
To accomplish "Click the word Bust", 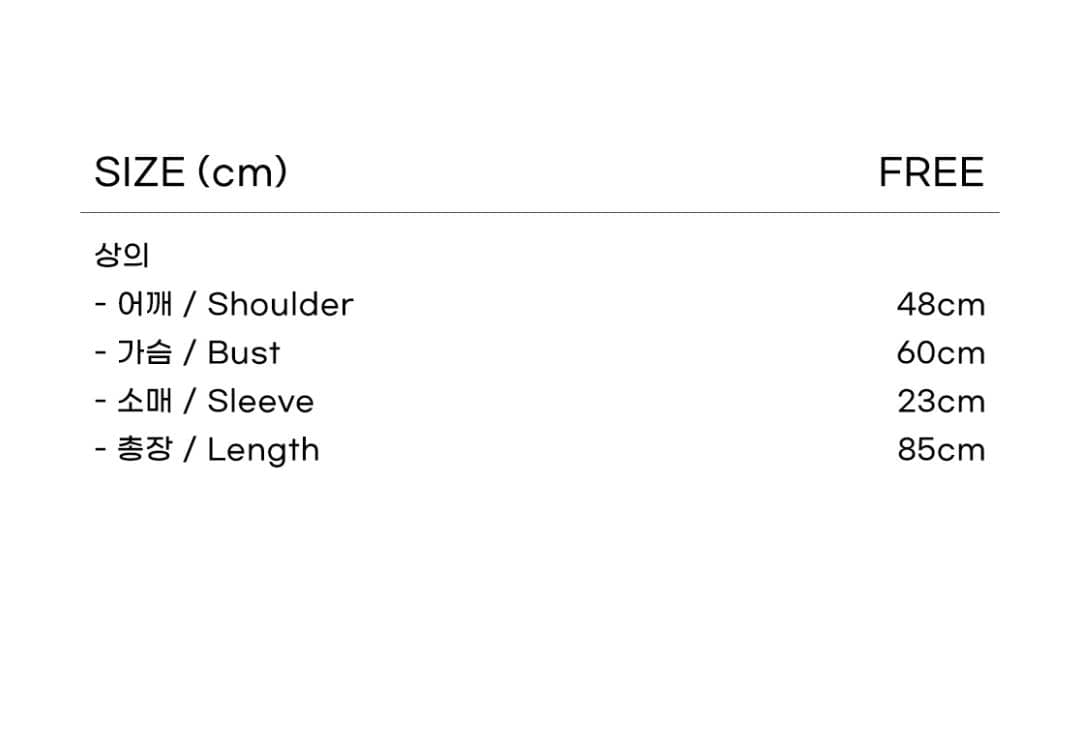I will point(244,353).
